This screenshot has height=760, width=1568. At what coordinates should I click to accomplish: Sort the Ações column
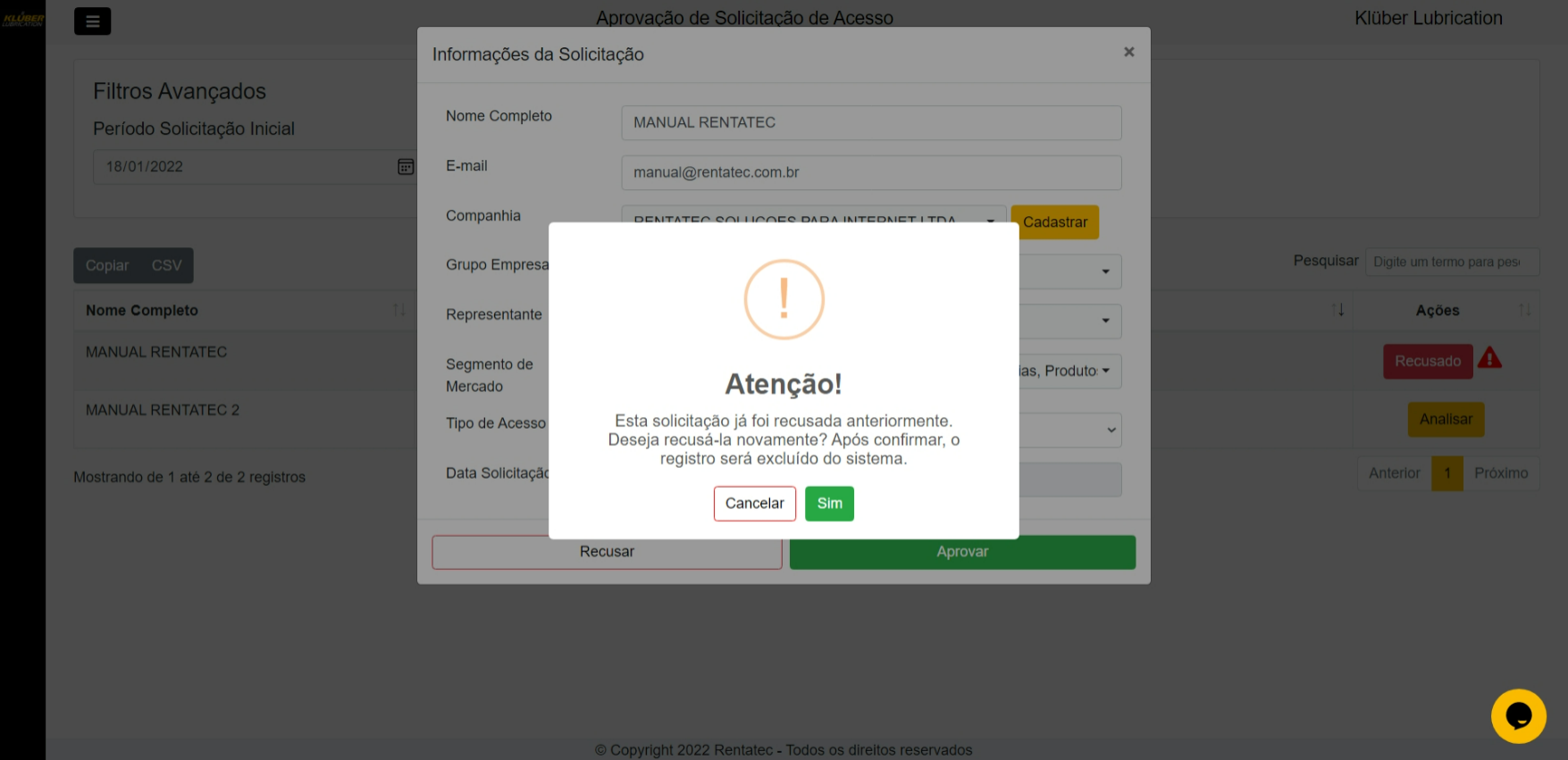pos(1524,311)
